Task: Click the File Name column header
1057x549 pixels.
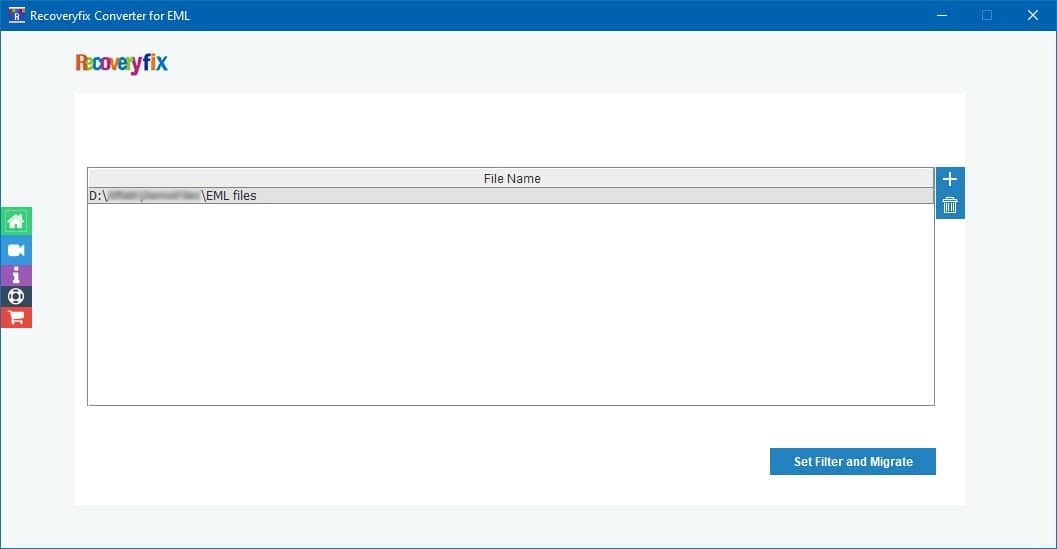Action: pyautogui.click(x=510, y=178)
